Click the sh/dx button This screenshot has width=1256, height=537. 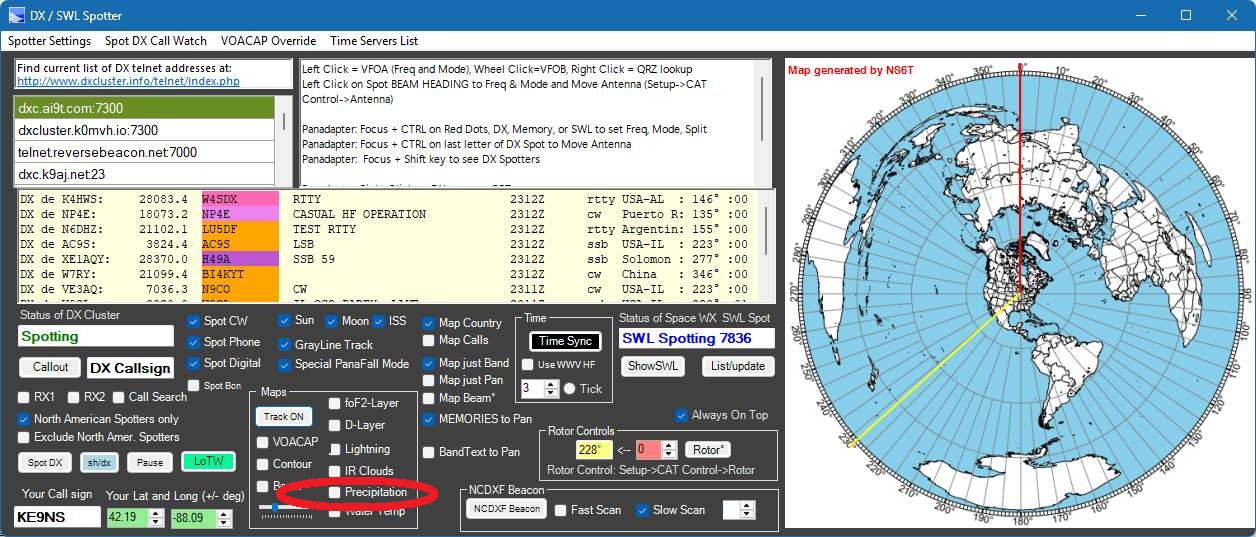click(99, 462)
